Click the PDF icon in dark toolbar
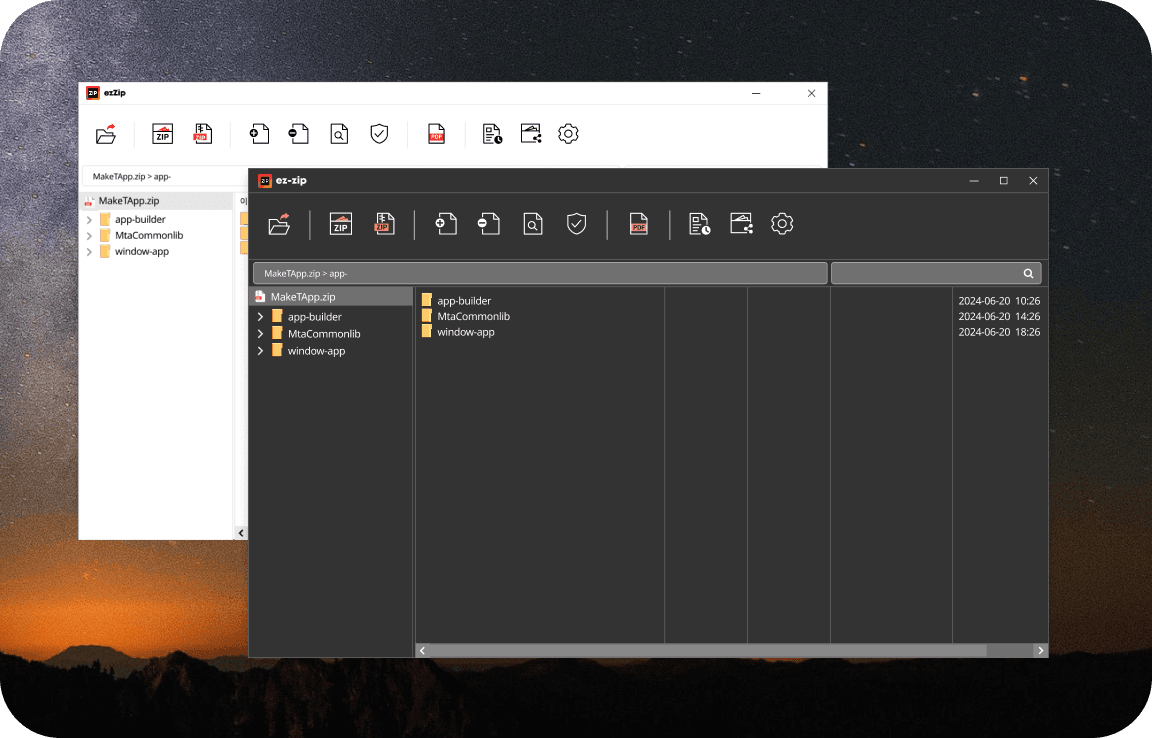 point(638,223)
